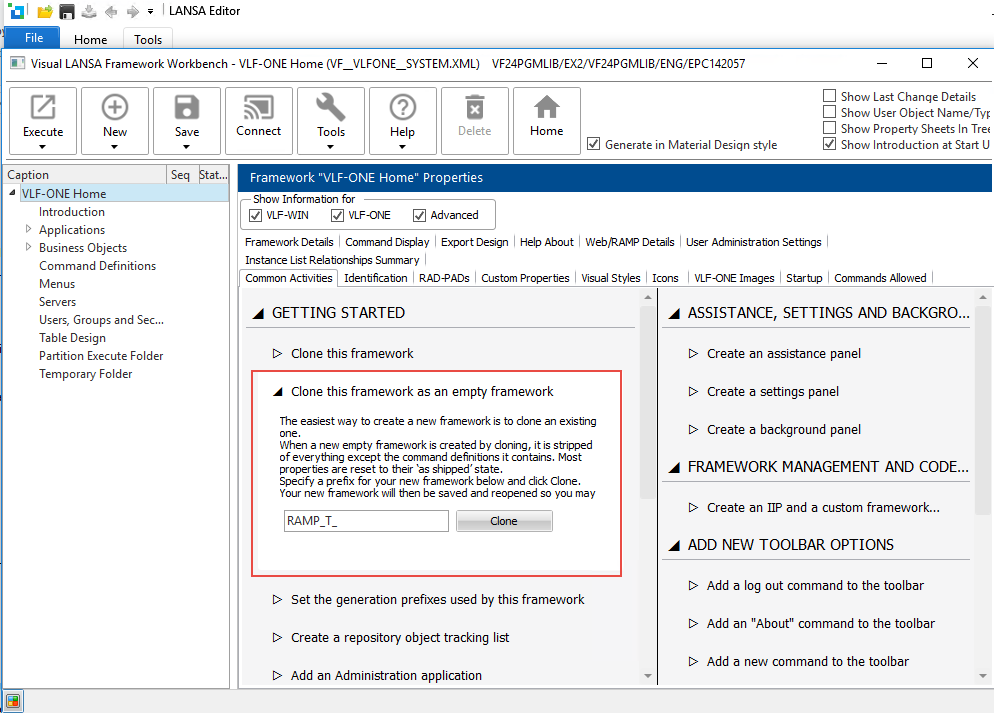This screenshot has width=994, height=713.
Task: Open the Command Display tab
Action: pyautogui.click(x=387, y=242)
